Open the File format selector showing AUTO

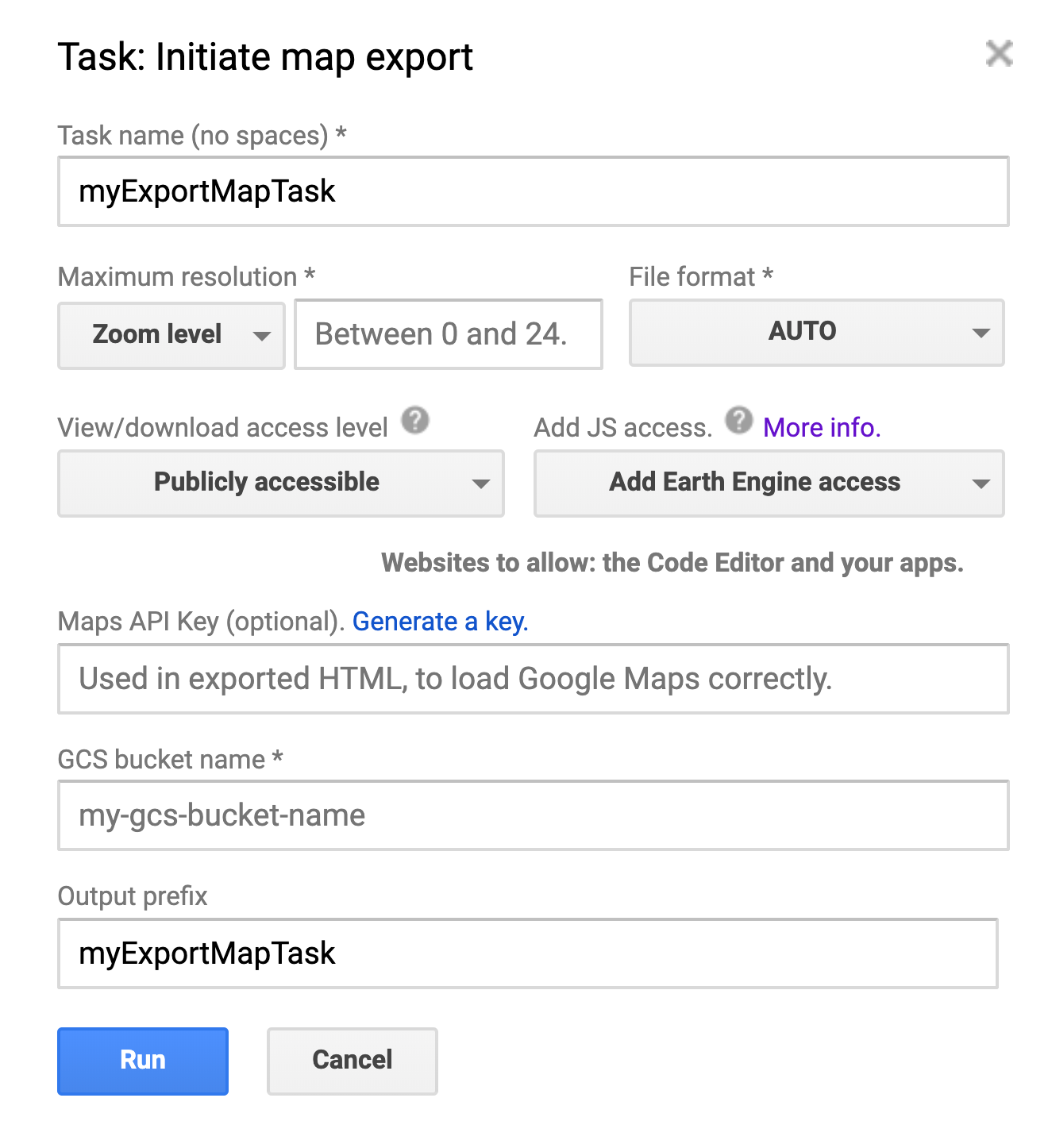pos(816,333)
